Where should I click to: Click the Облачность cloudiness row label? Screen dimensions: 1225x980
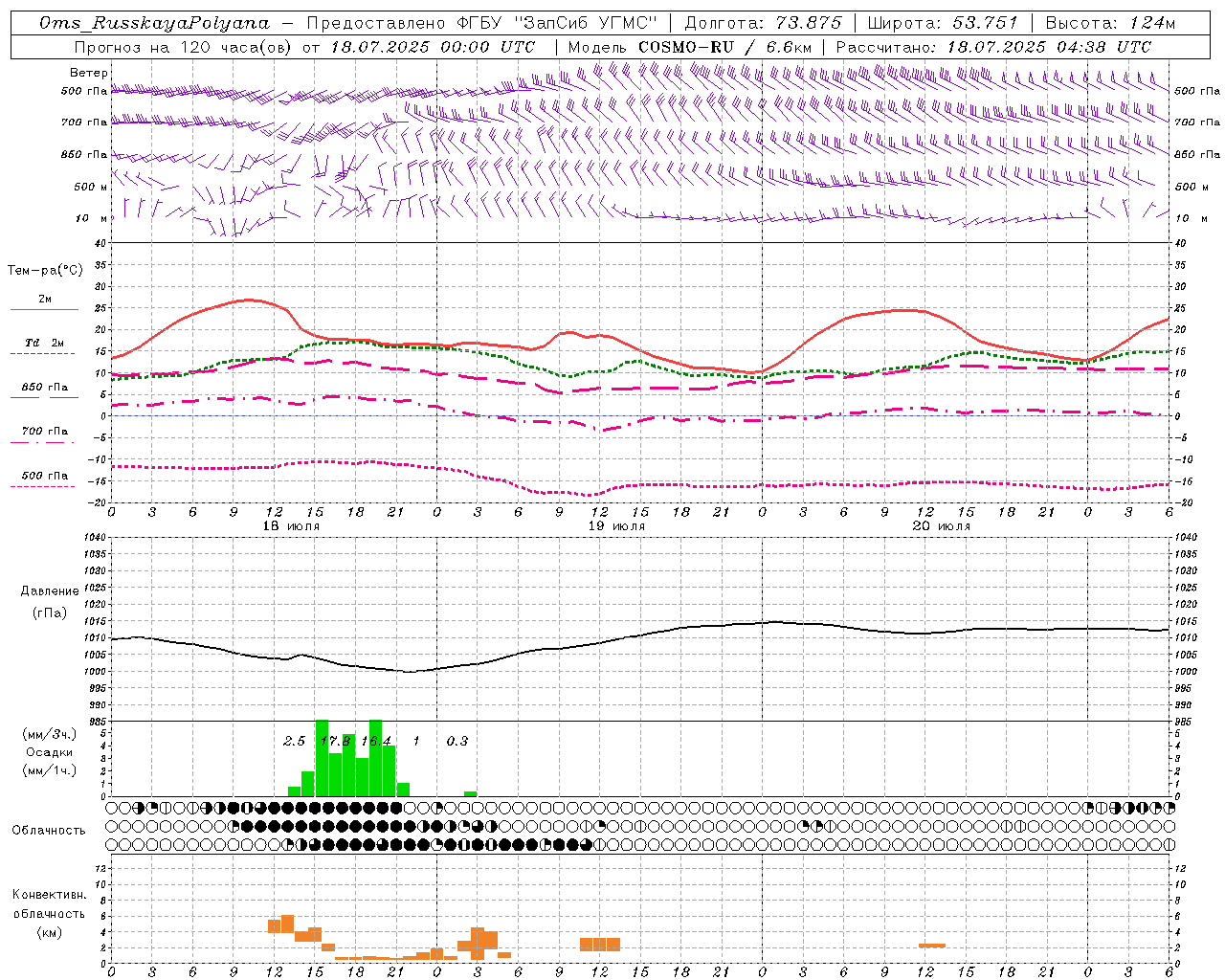coord(49,831)
